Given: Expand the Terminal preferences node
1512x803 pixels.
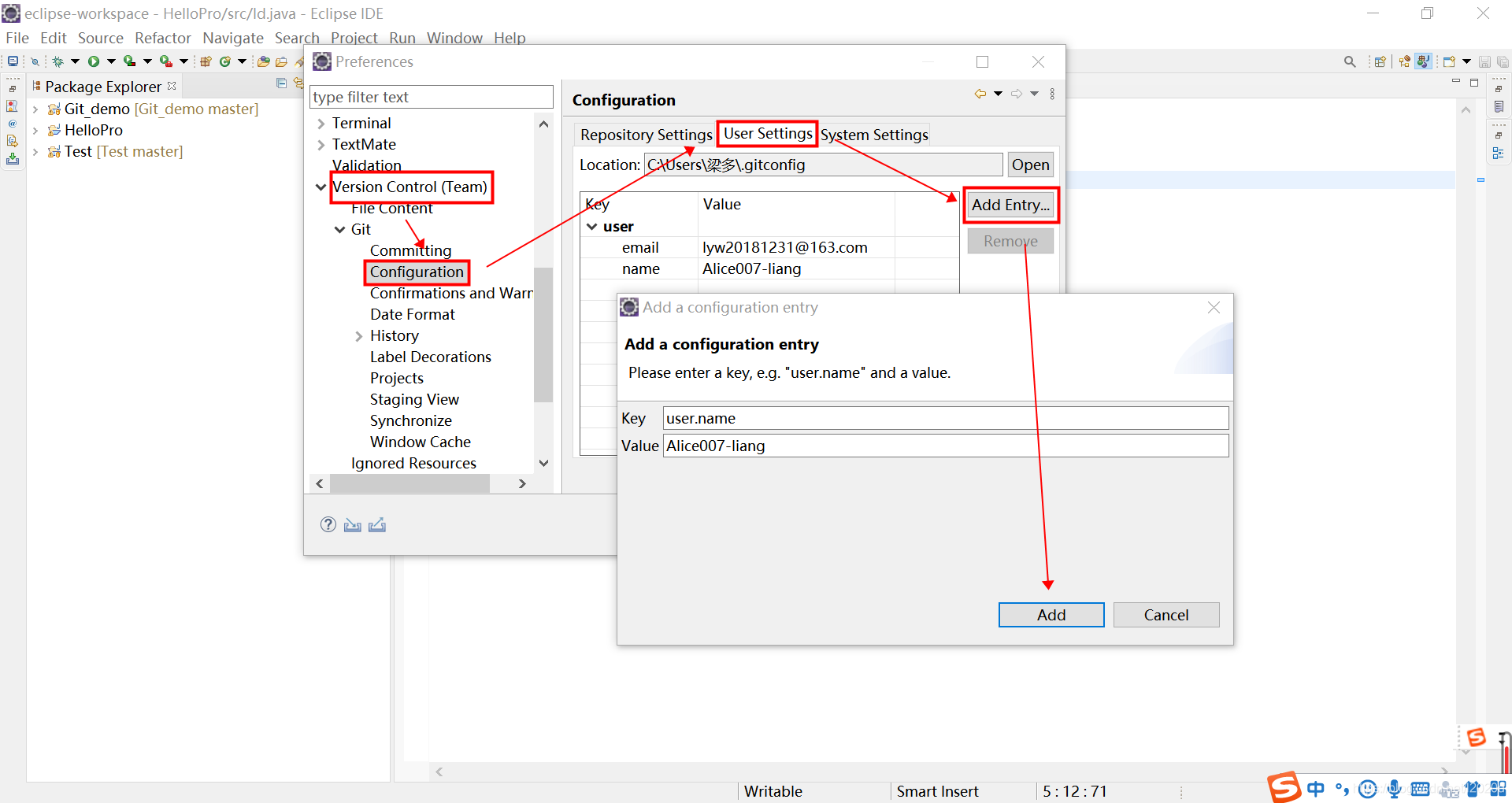Looking at the screenshot, I should click(x=321, y=124).
